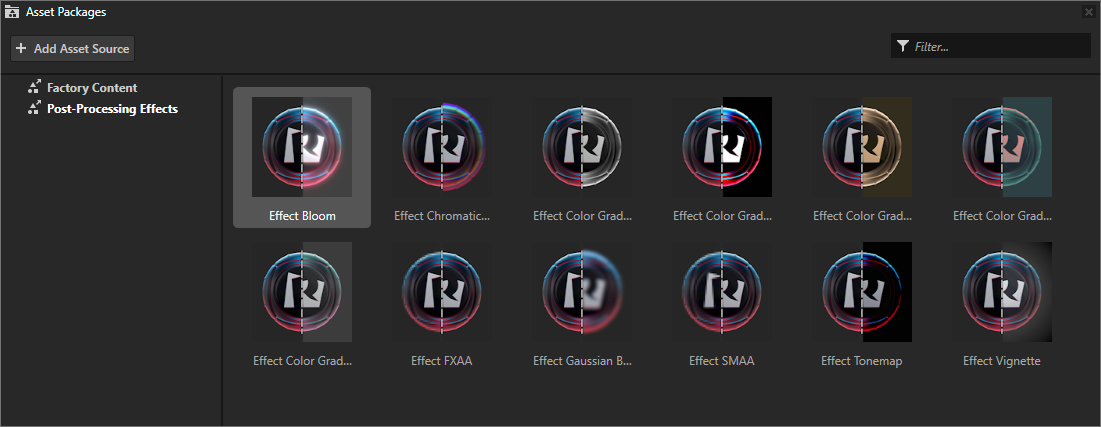
Task: Pick the grayscale Effect Color Grad... thumbnail
Action: [x=582, y=147]
